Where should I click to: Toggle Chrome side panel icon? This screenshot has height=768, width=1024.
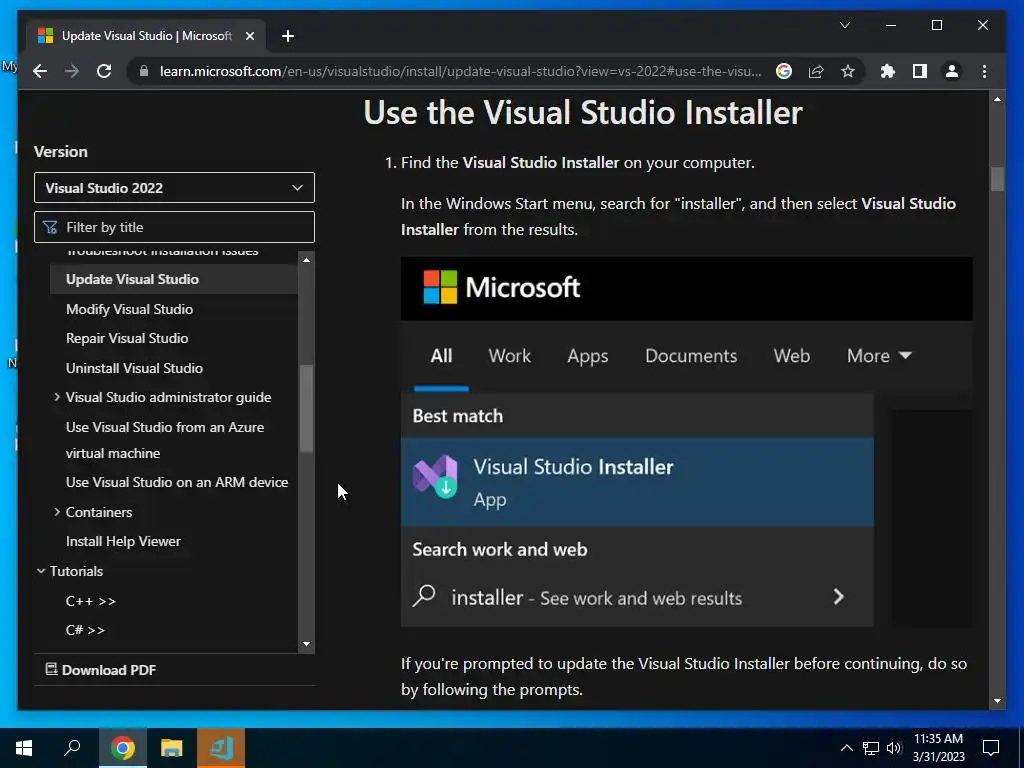click(920, 71)
